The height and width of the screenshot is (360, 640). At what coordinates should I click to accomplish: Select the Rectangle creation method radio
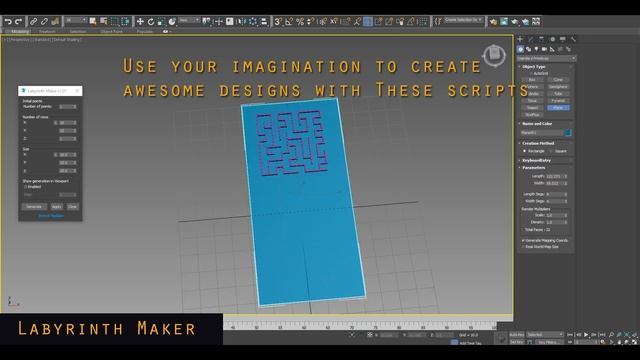tap(524, 151)
